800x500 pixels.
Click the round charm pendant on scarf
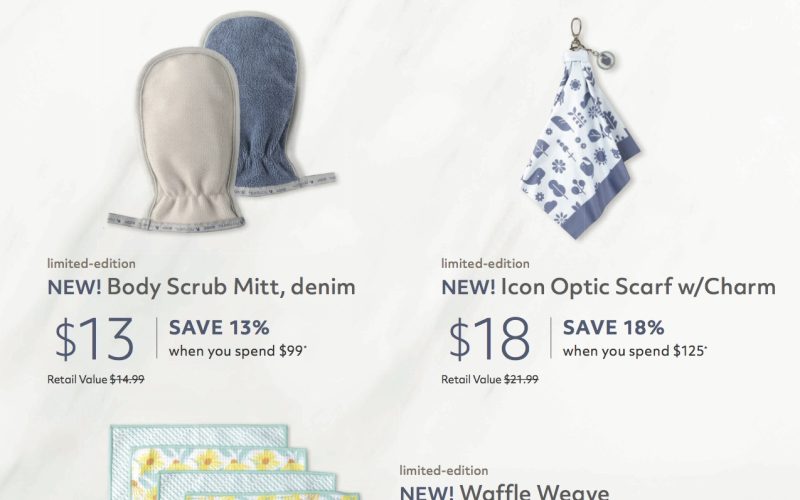click(x=606, y=59)
